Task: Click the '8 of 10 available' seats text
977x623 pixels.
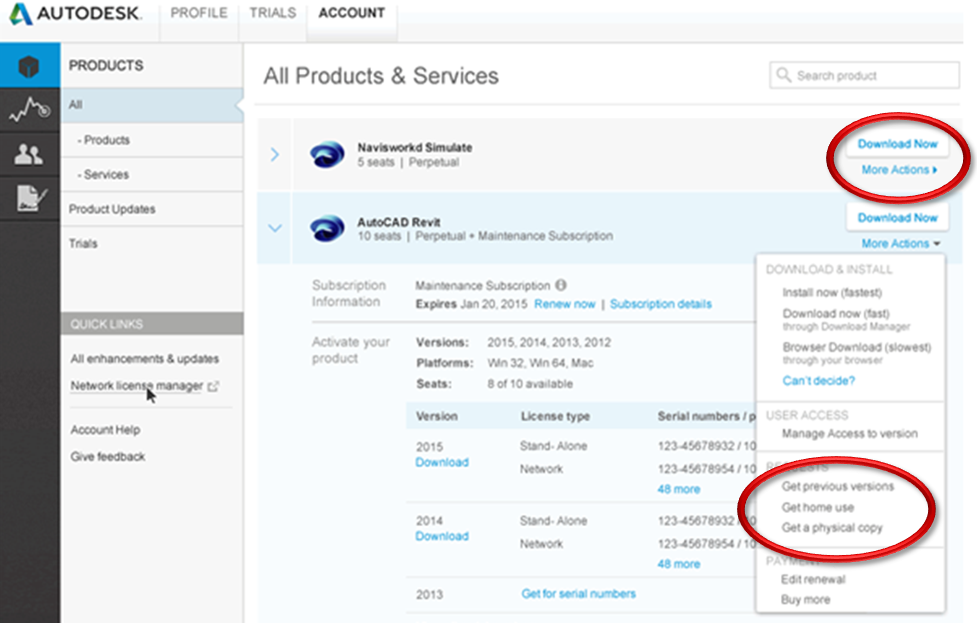Action: click(530, 384)
